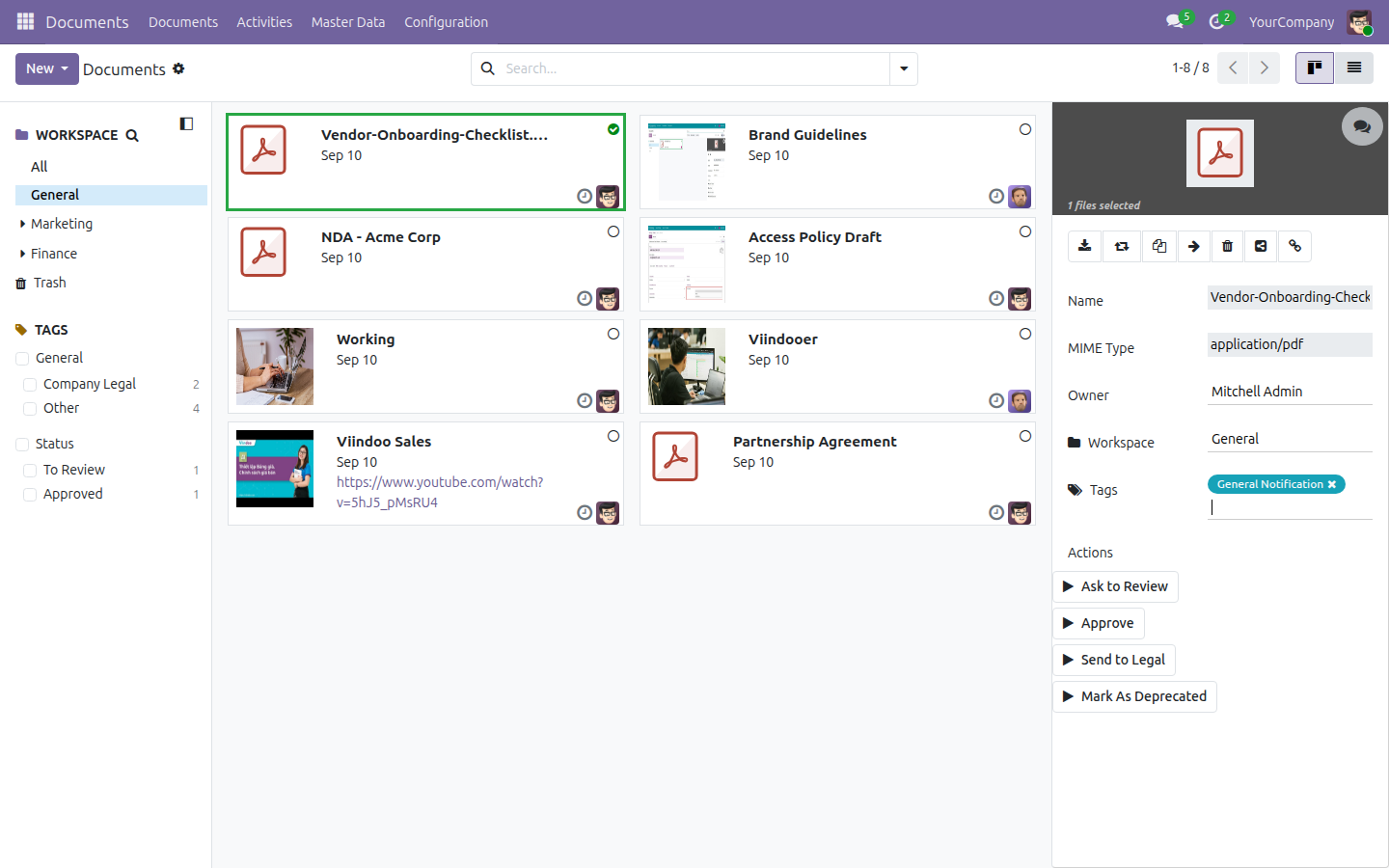
Task: Click the replace file icon
Action: coord(1122,246)
